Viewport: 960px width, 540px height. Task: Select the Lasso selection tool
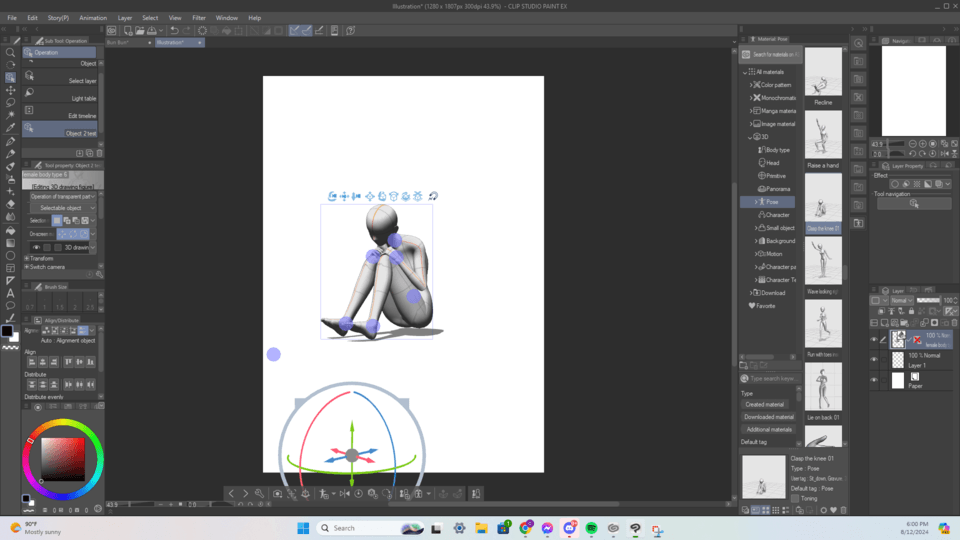click(x=10, y=103)
